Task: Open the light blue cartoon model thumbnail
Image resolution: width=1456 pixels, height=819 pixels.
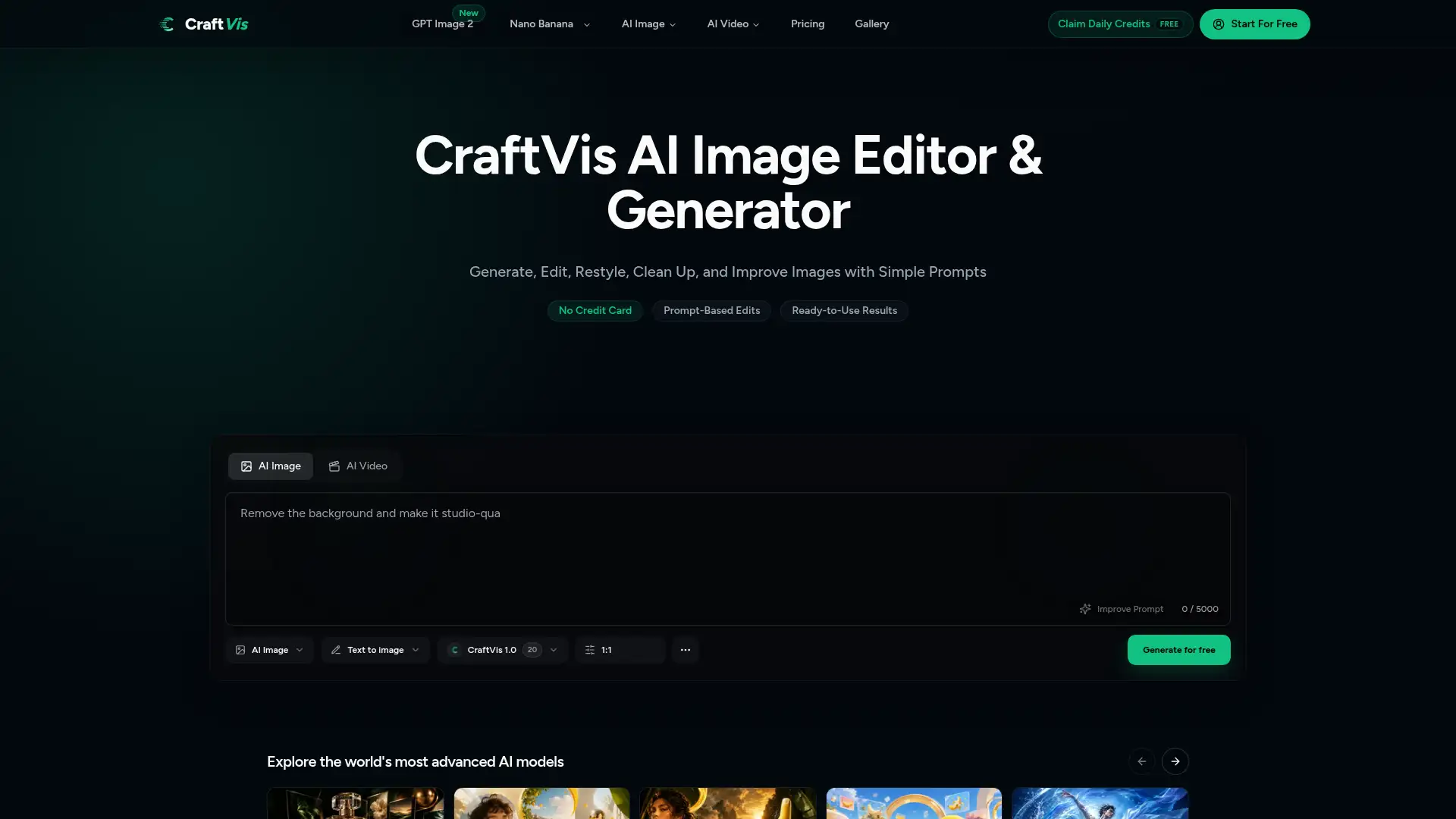Action: tap(914, 803)
